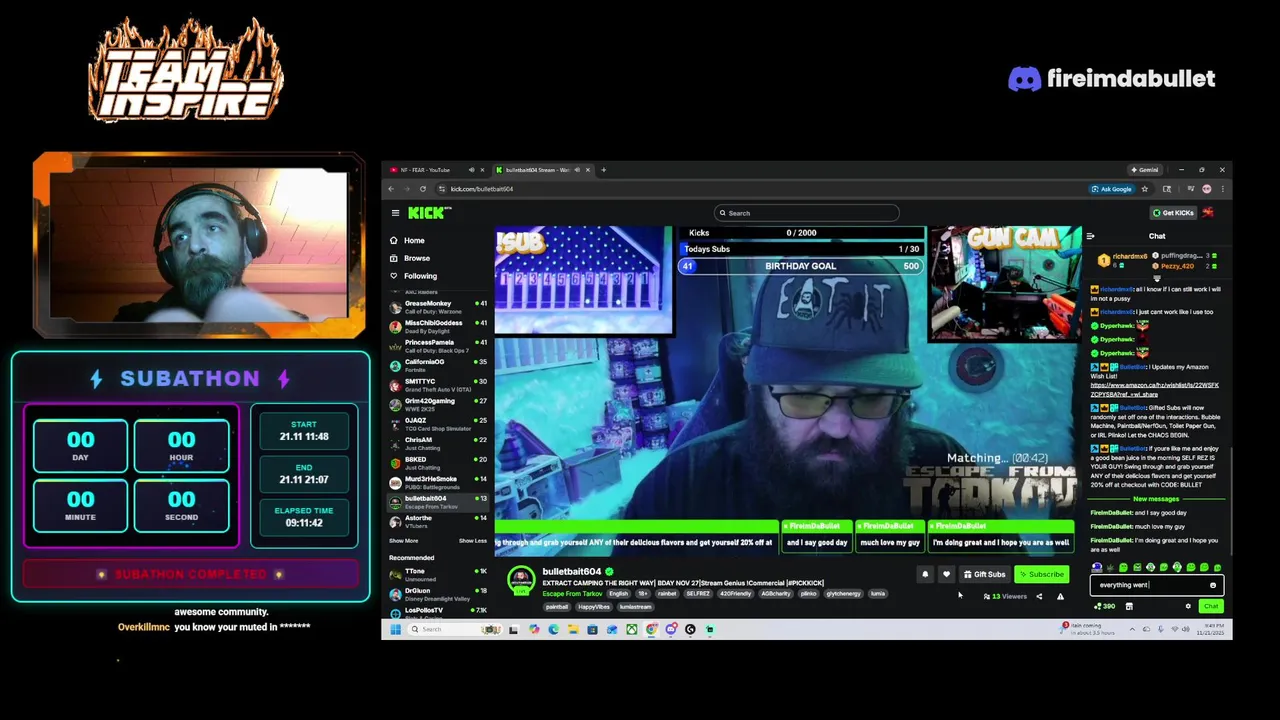Open GreaseMonkey channel in sidebar
Viewport: 1280px width, 720px height.
(438, 307)
